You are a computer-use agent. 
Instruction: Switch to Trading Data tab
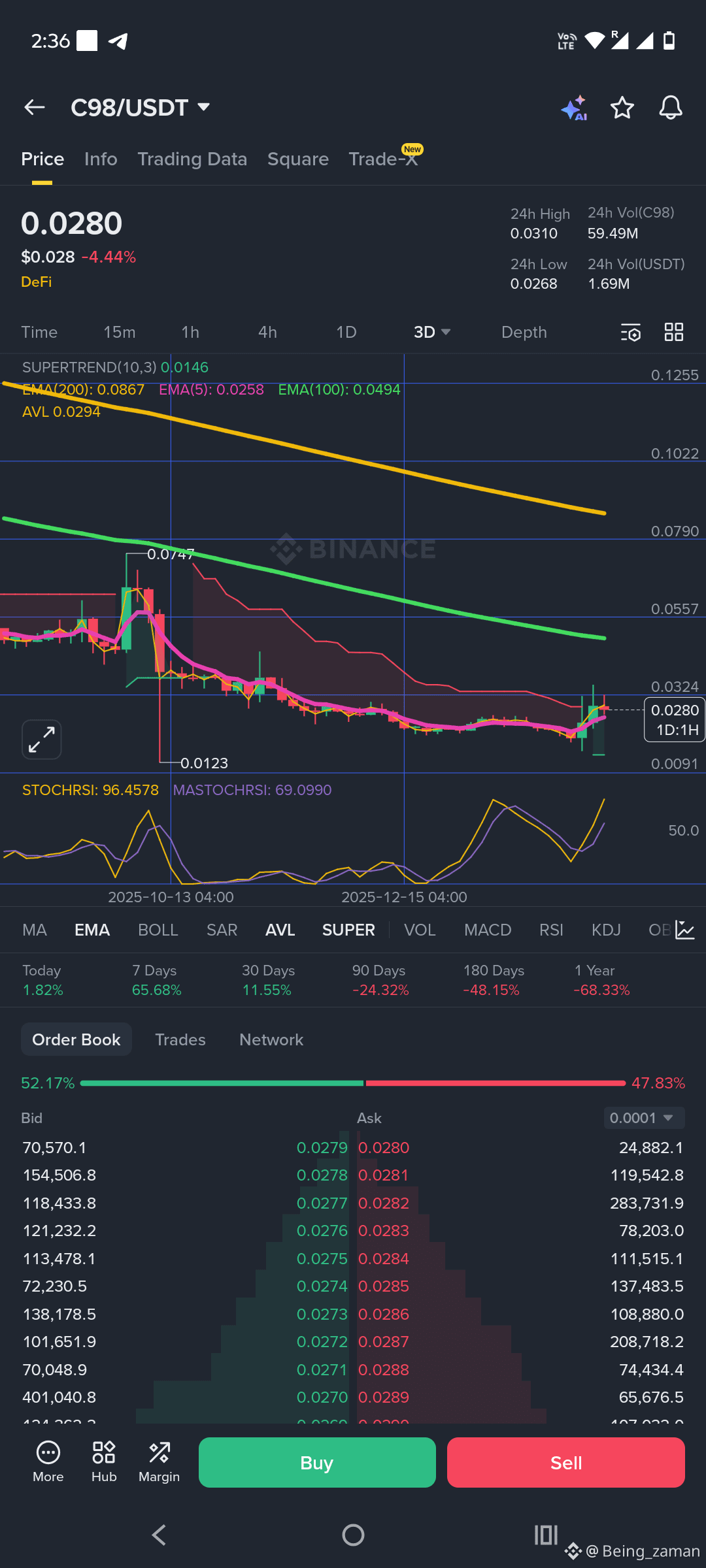coord(192,159)
